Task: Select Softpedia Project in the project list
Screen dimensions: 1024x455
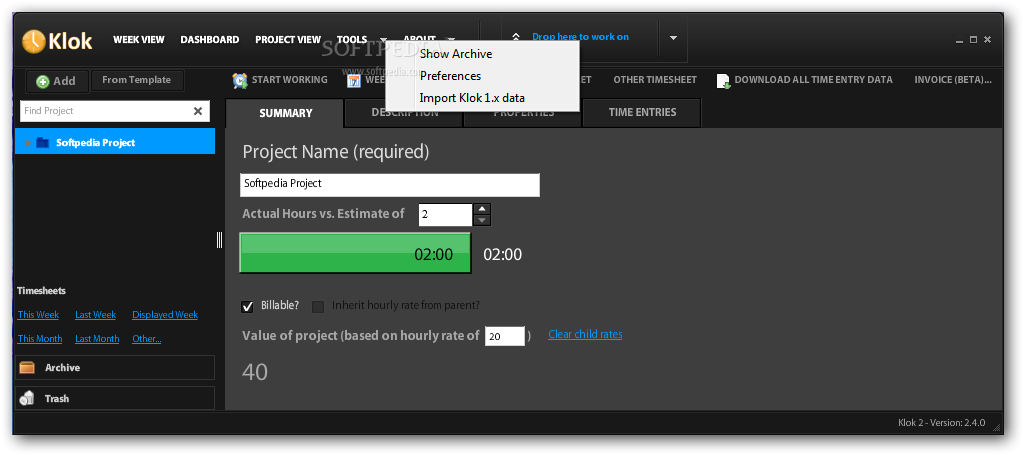Action: (x=115, y=142)
